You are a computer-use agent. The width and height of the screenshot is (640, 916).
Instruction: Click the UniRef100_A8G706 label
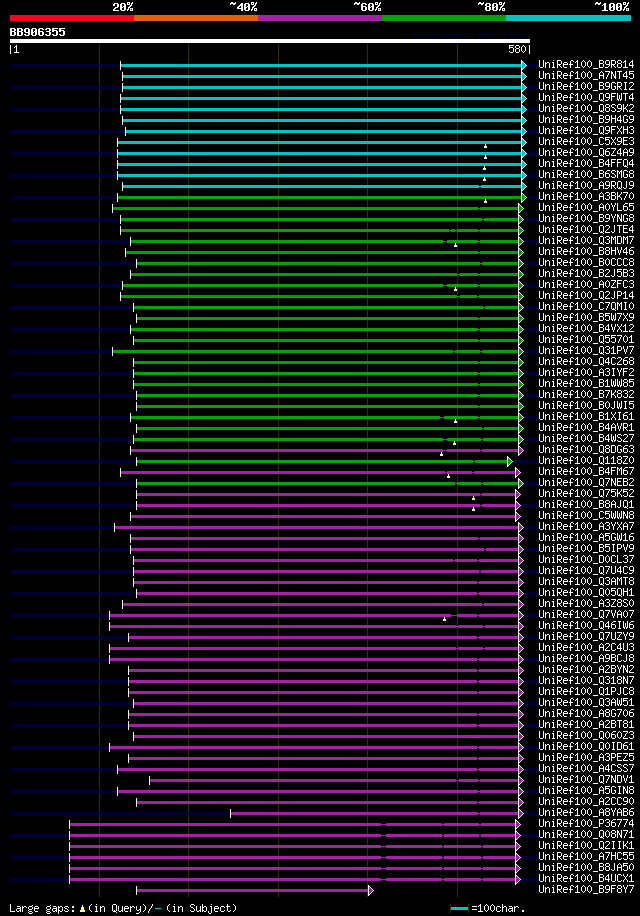click(x=586, y=713)
